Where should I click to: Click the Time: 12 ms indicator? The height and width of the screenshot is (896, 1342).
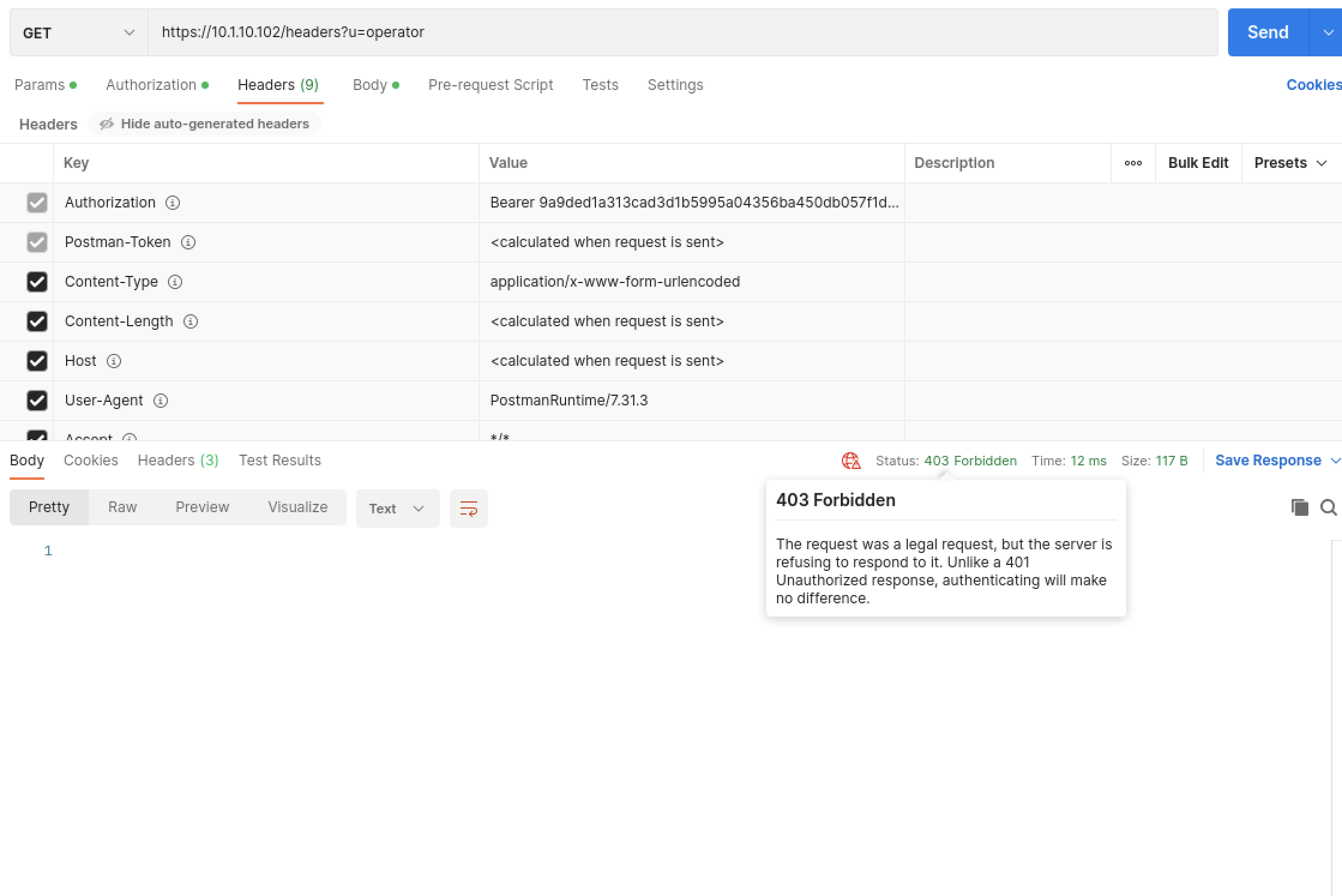1069,461
